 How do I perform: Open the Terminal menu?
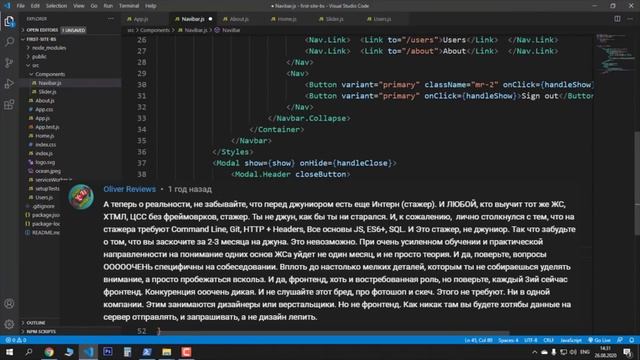[x=129, y=6]
